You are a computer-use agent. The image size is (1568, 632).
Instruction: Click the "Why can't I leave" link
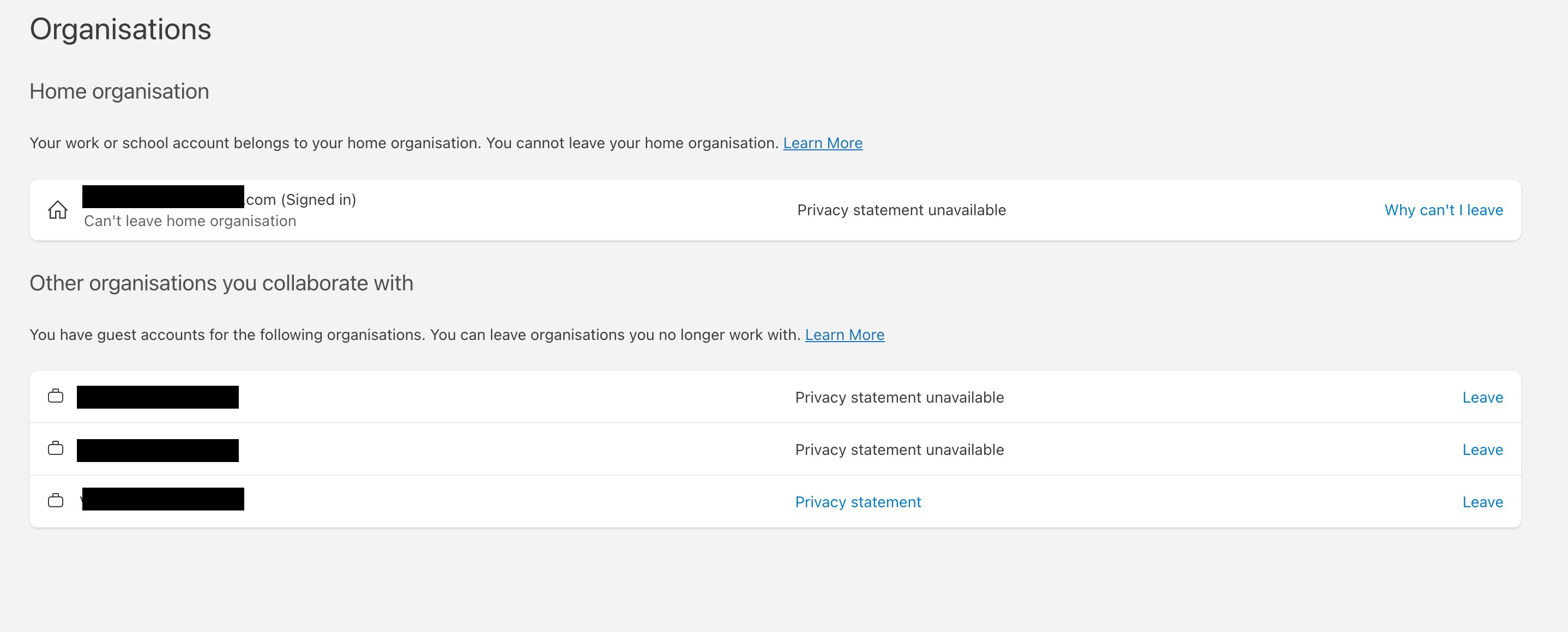1443,210
